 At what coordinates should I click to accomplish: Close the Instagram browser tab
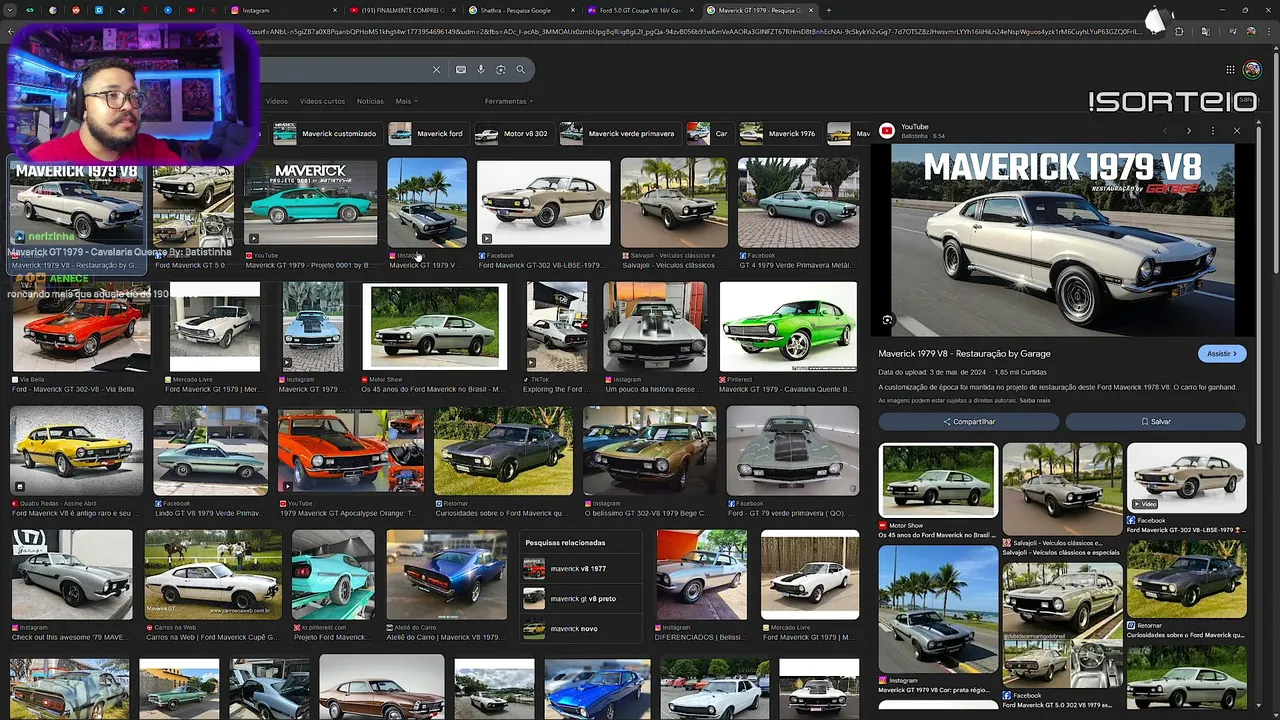[x=334, y=10]
